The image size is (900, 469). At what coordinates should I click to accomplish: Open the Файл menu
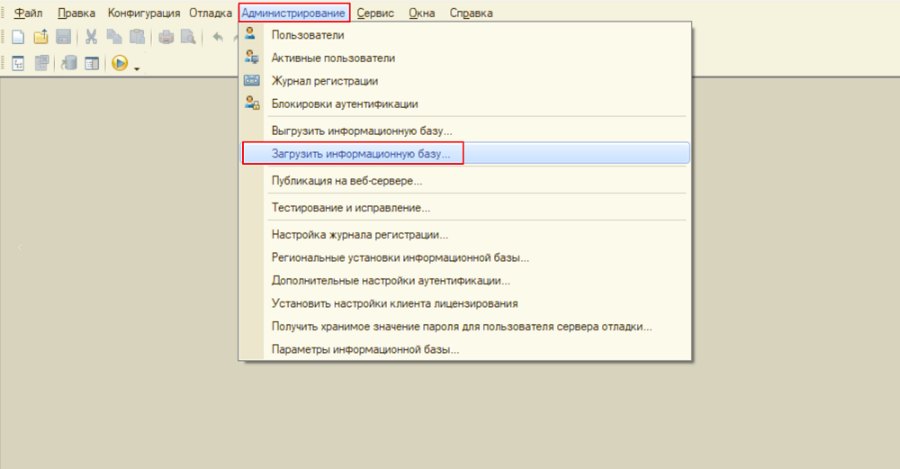28,13
